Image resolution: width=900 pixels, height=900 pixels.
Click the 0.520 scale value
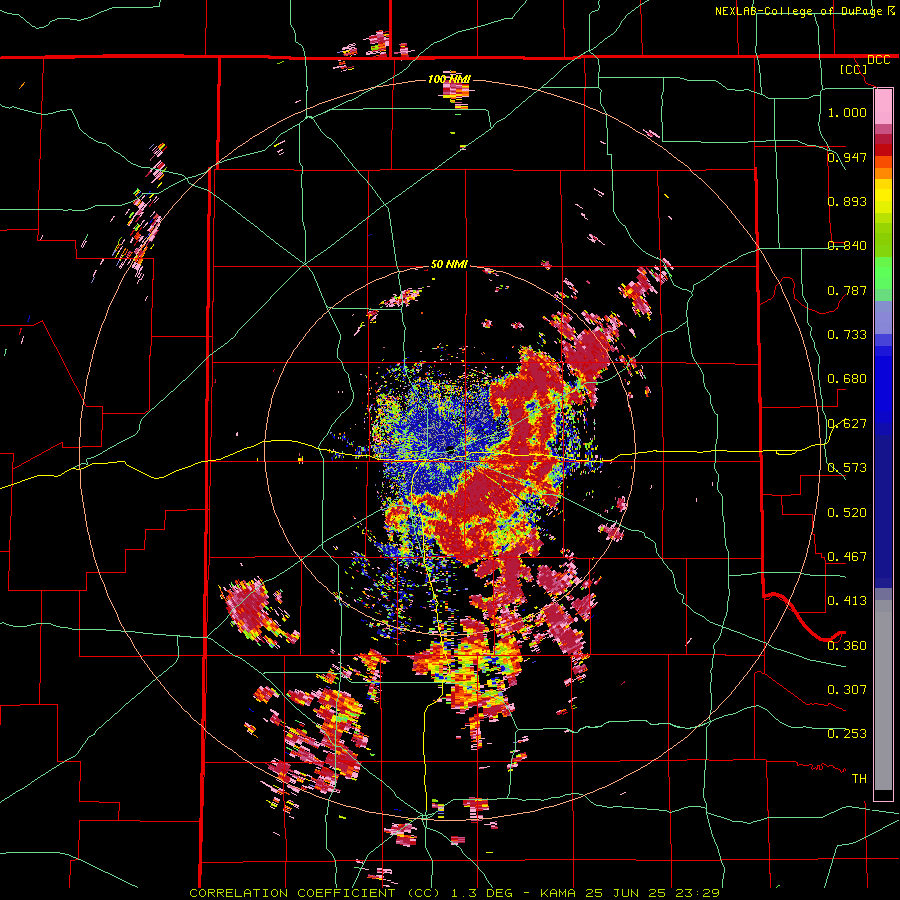[x=847, y=512]
